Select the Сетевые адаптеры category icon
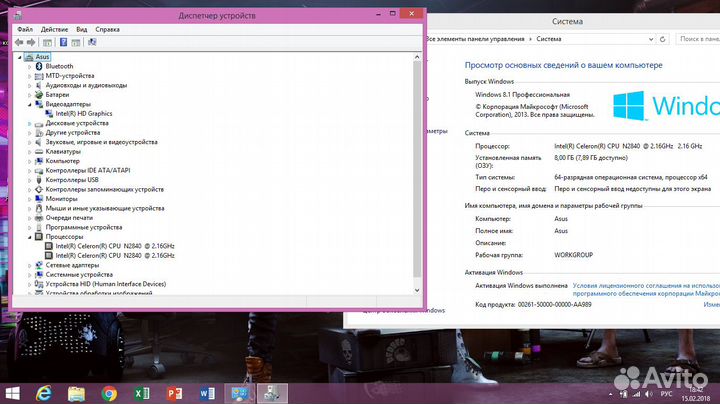The width and height of the screenshot is (720, 404). (39, 265)
